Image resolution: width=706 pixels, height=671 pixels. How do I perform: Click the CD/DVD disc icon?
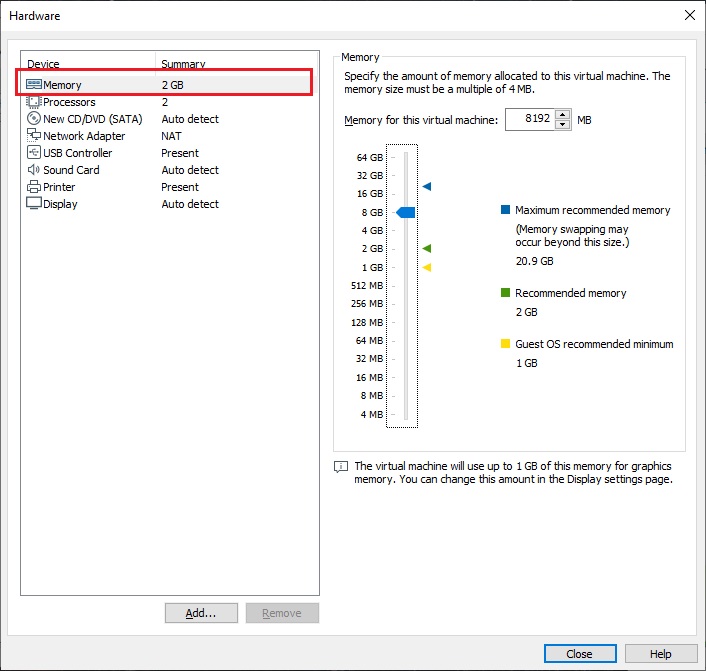coord(34,118)
